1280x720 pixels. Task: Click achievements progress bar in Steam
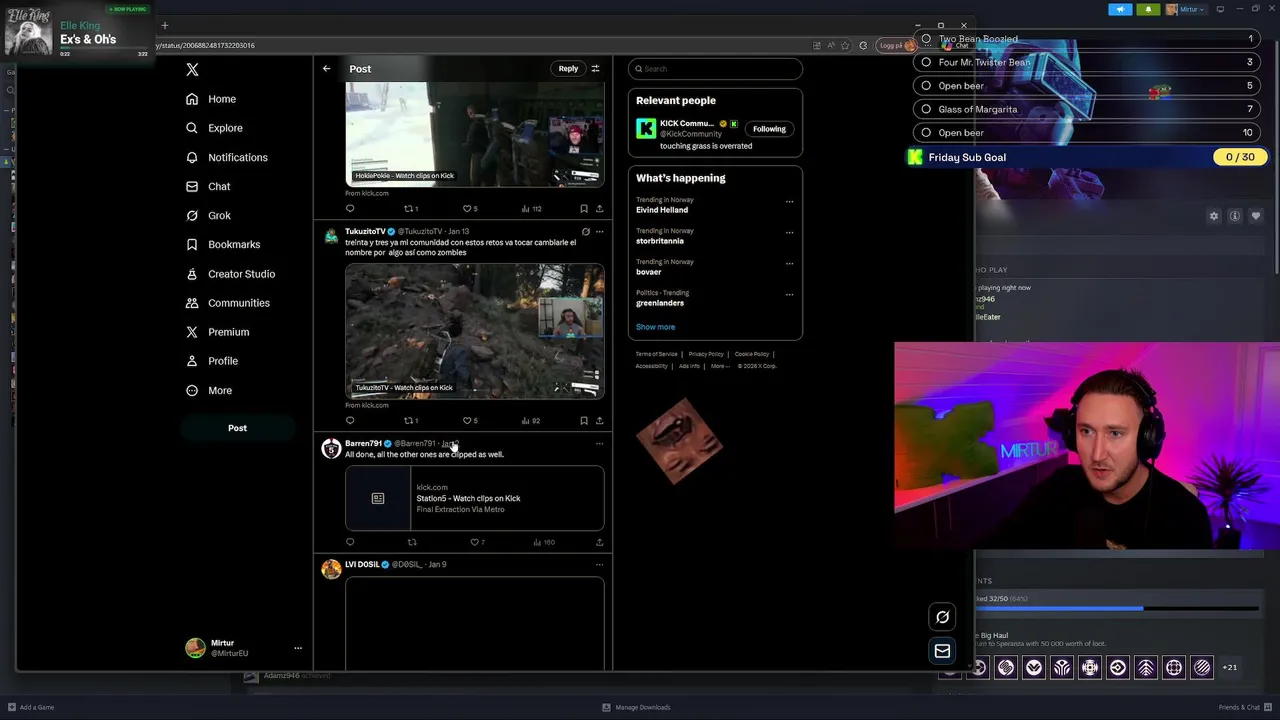(1117, 608)
